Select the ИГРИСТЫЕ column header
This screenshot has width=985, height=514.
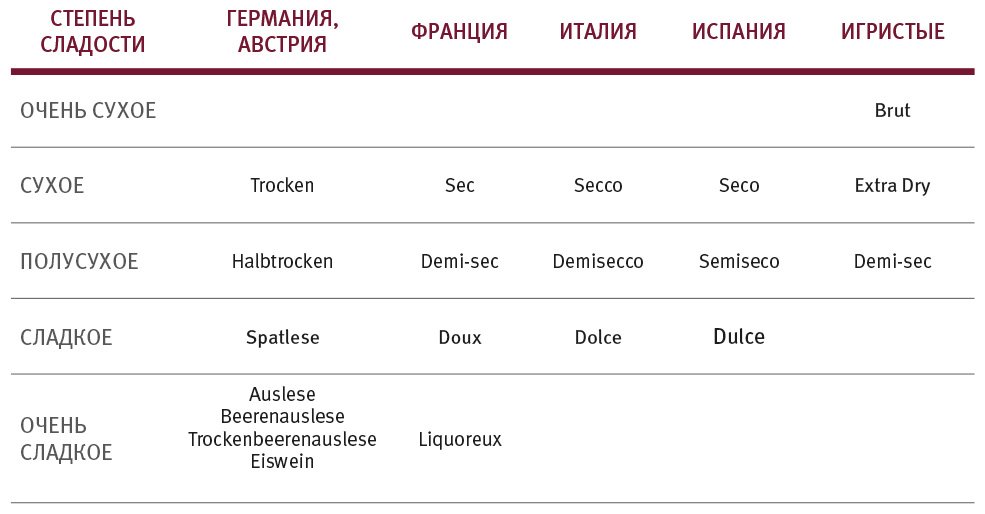893,32
